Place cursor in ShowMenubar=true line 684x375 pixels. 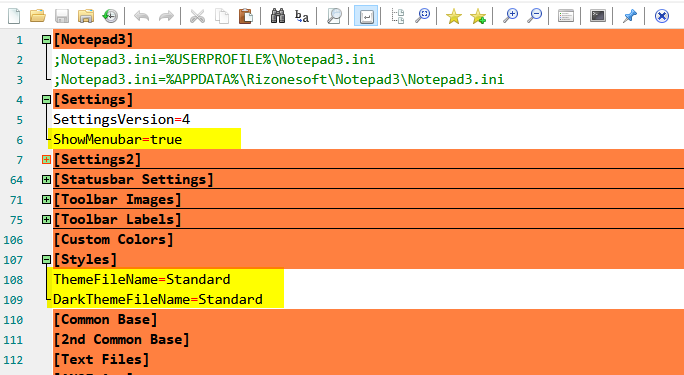click(118, 140)
